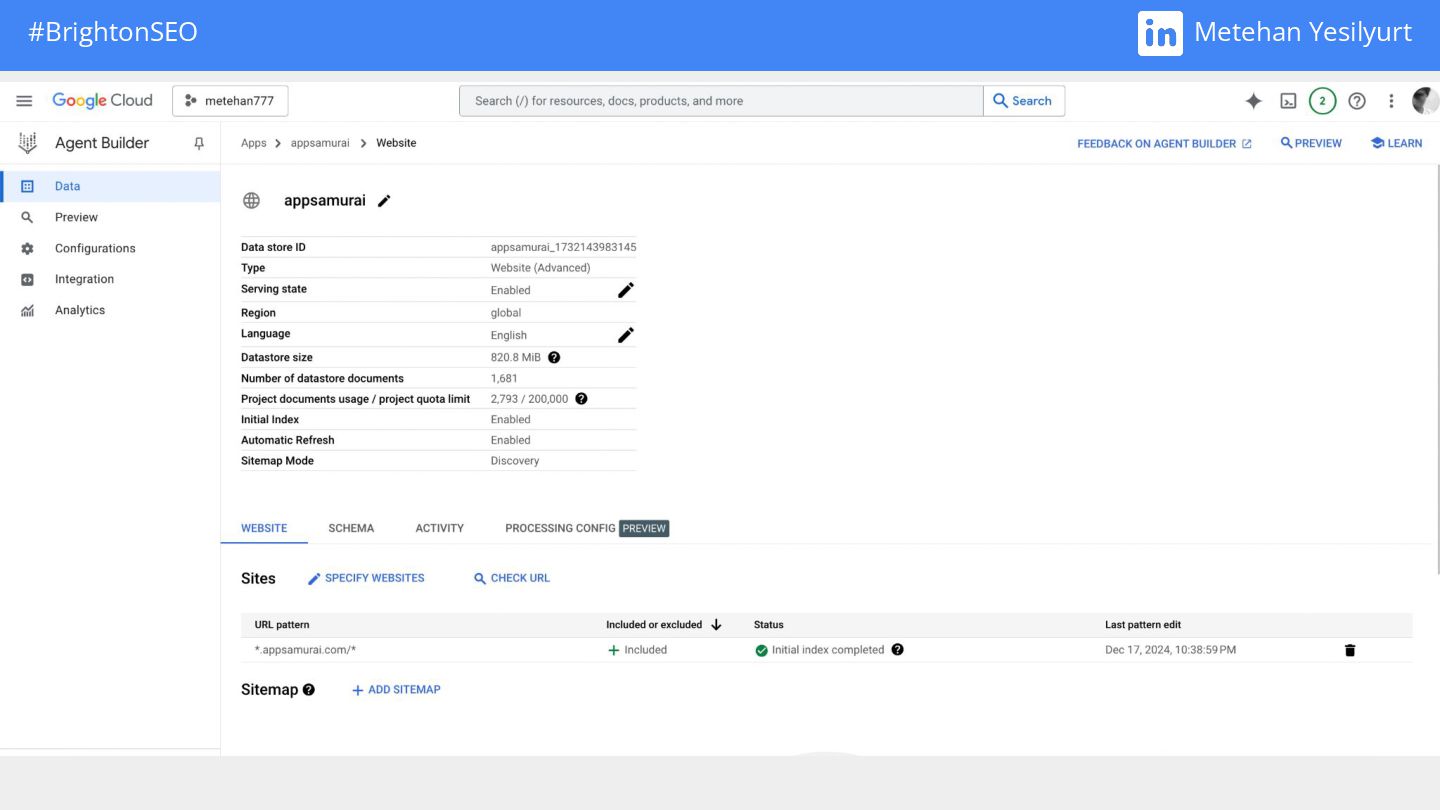Click the data store ID value

pyautogui.click(x=563, y=247)
